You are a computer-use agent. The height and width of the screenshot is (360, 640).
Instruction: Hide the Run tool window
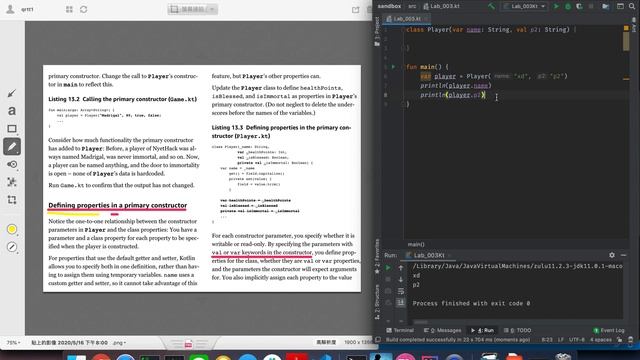[x=623, y=255]
